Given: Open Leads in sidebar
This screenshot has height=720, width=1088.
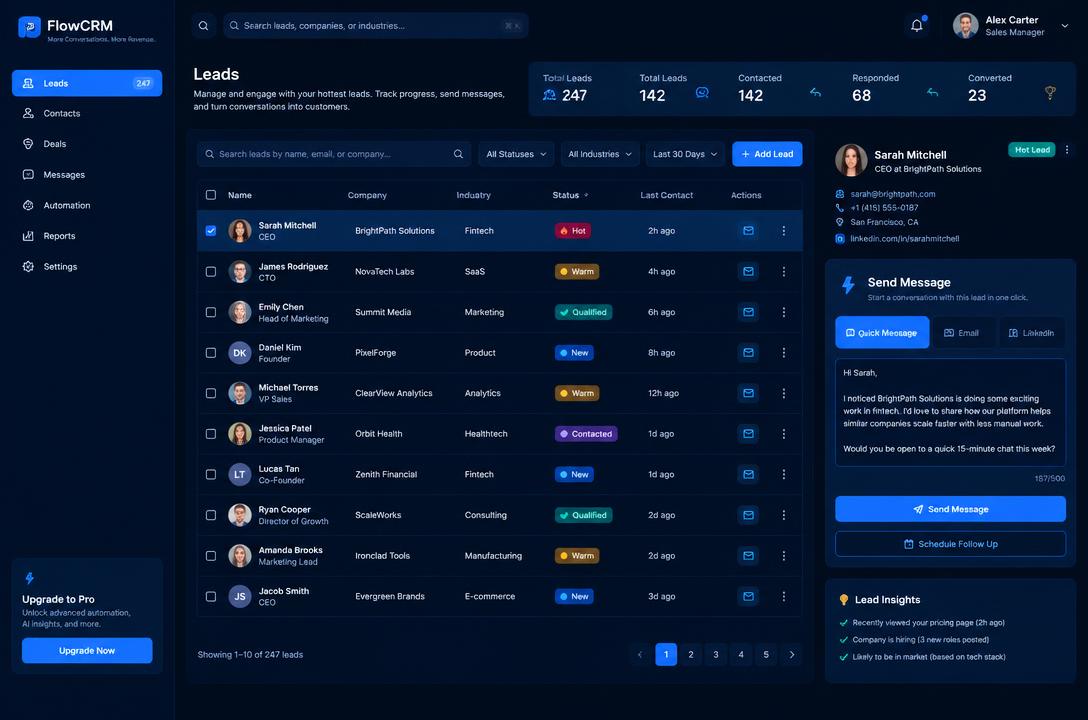Looking at the screenshot, I should point(87,83).
